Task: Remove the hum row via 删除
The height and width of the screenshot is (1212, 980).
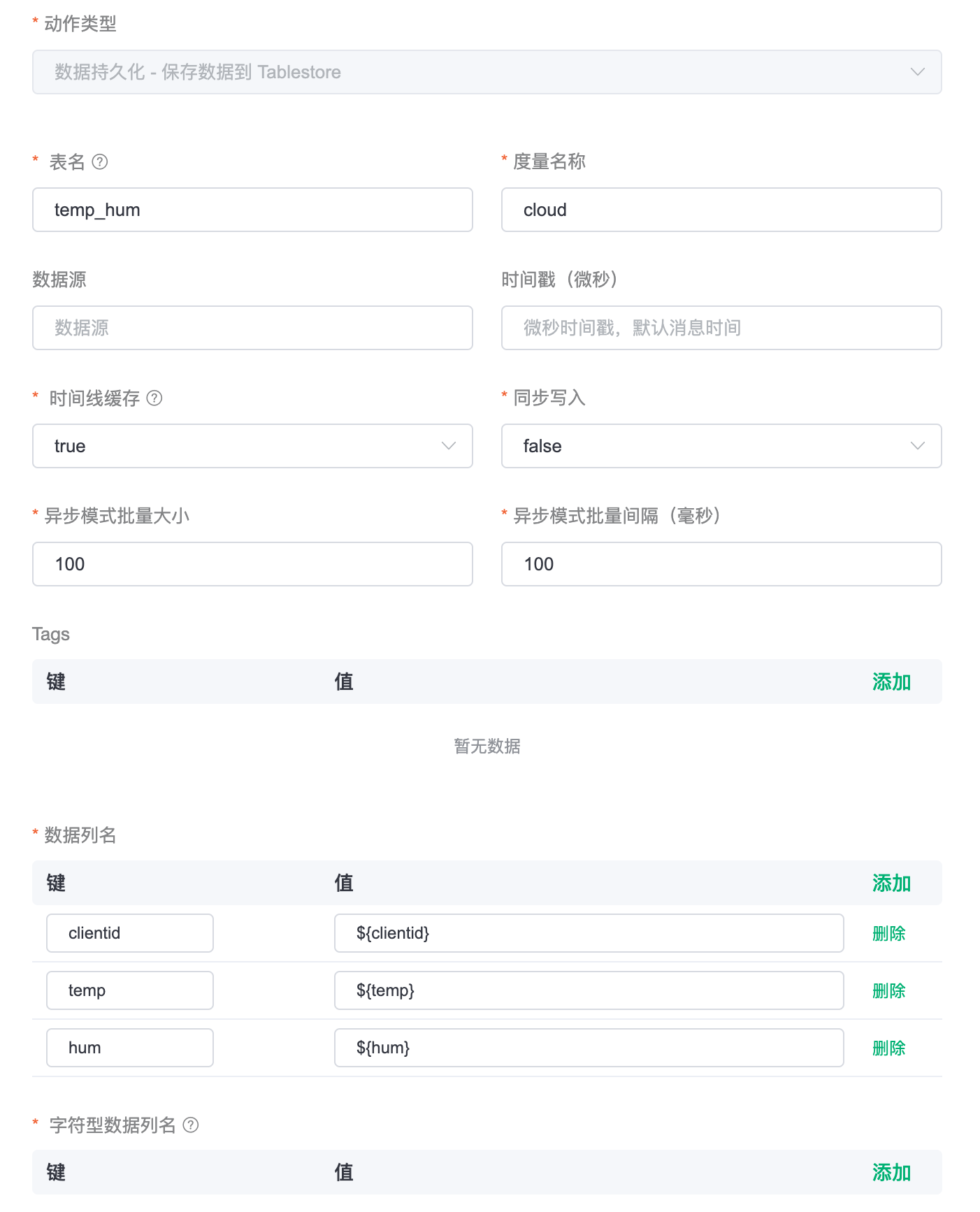Action: 888,1048
